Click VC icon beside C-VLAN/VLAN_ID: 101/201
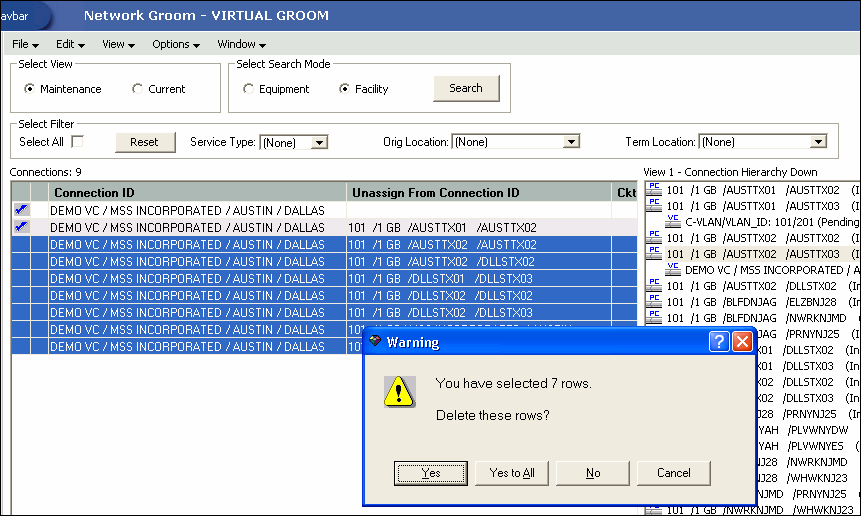 tap(673, 221)
